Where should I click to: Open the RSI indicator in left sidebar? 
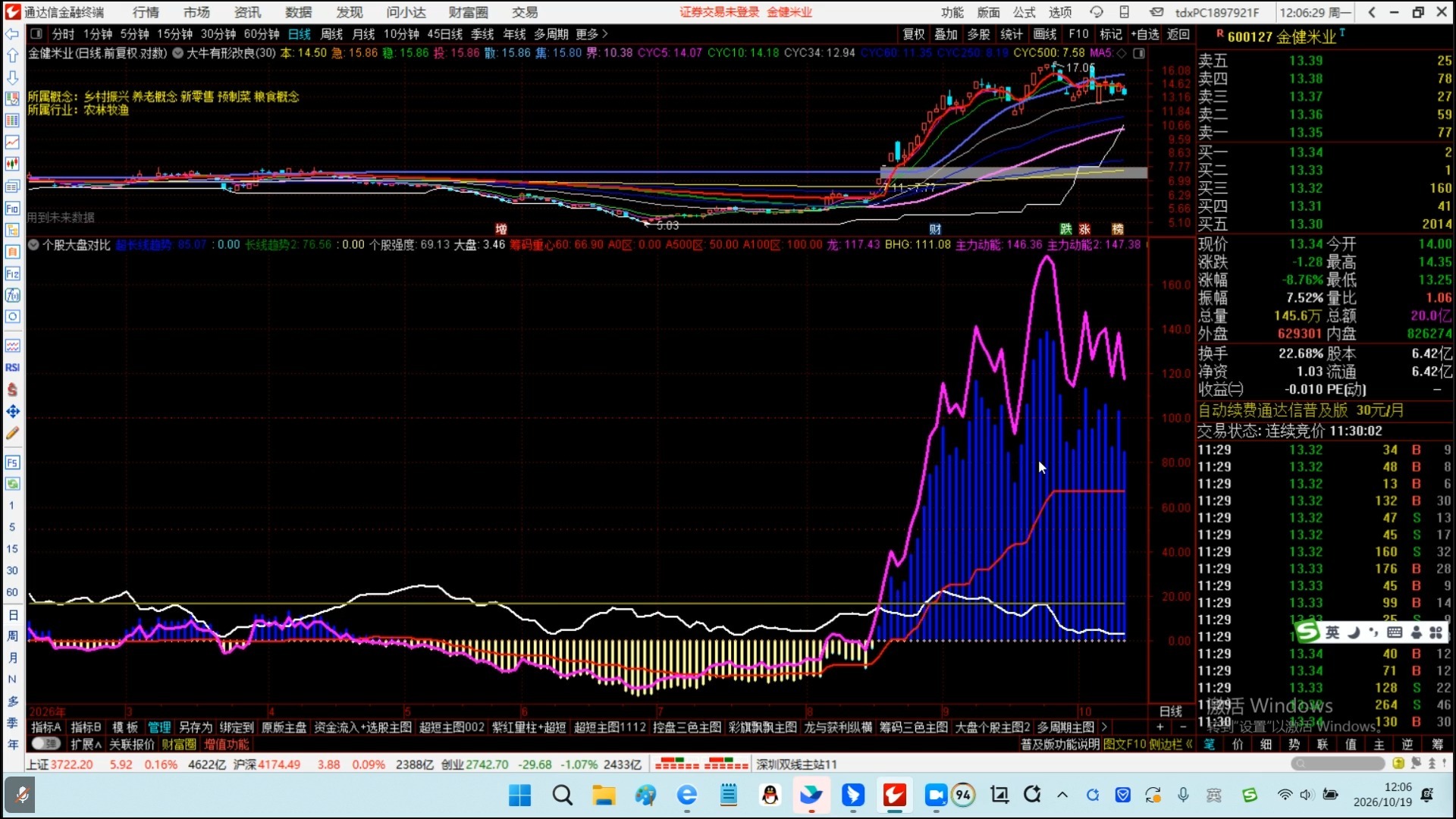click(12, 367)
